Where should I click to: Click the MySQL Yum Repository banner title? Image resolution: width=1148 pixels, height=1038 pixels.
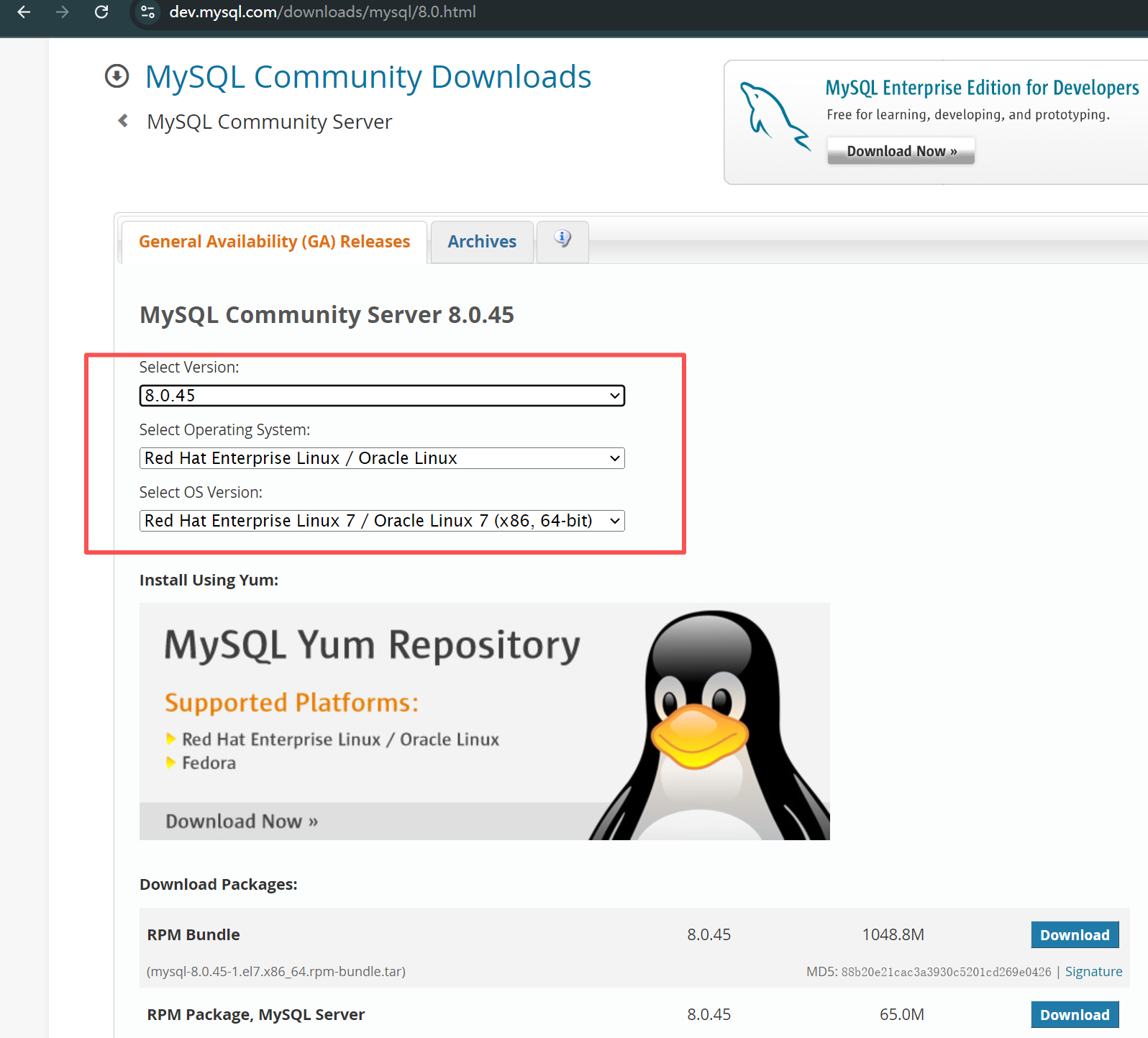[x=372, y=645]
